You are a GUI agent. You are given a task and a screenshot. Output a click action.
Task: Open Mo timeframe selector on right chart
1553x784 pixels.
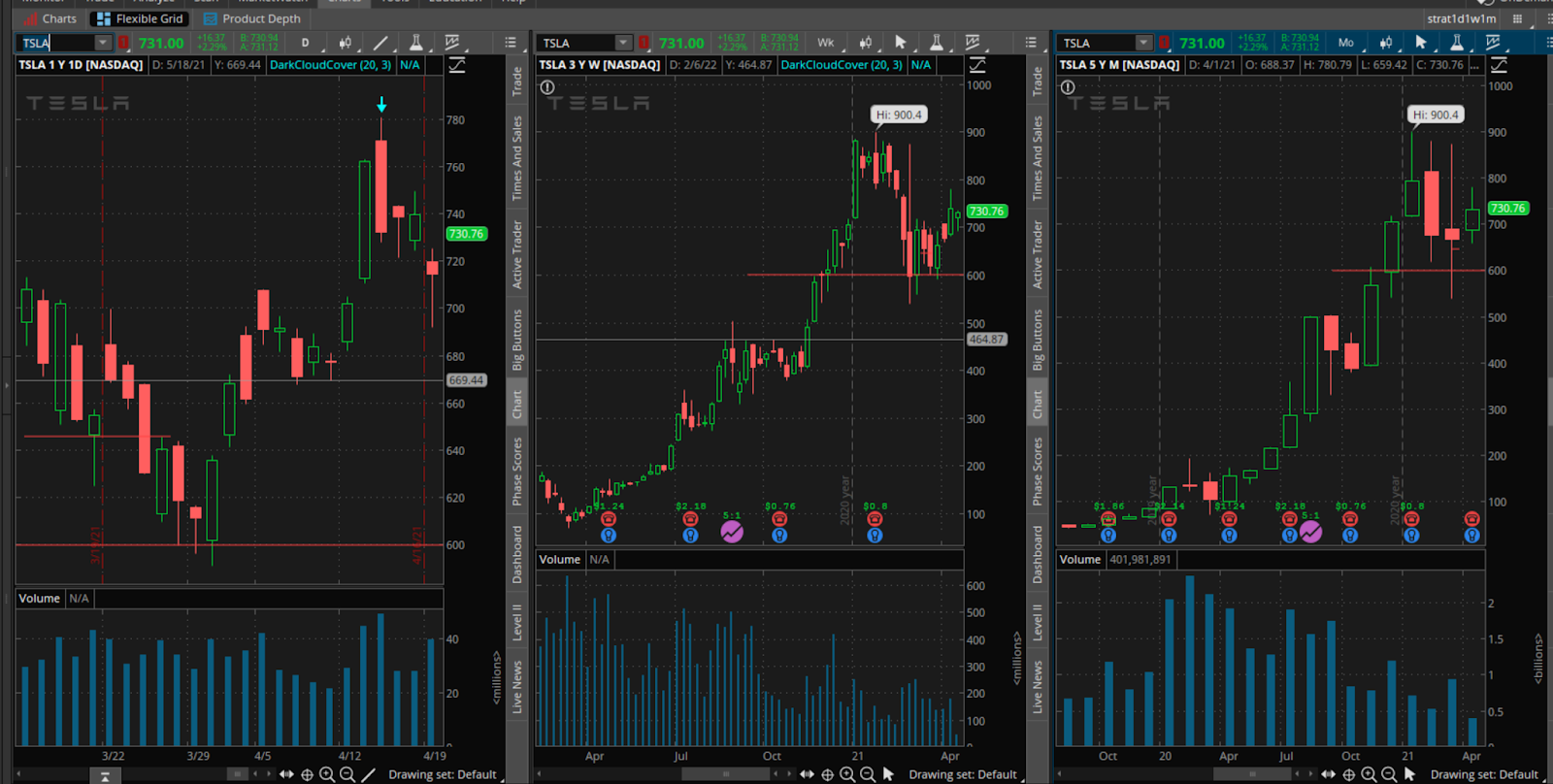[1346, 43]
